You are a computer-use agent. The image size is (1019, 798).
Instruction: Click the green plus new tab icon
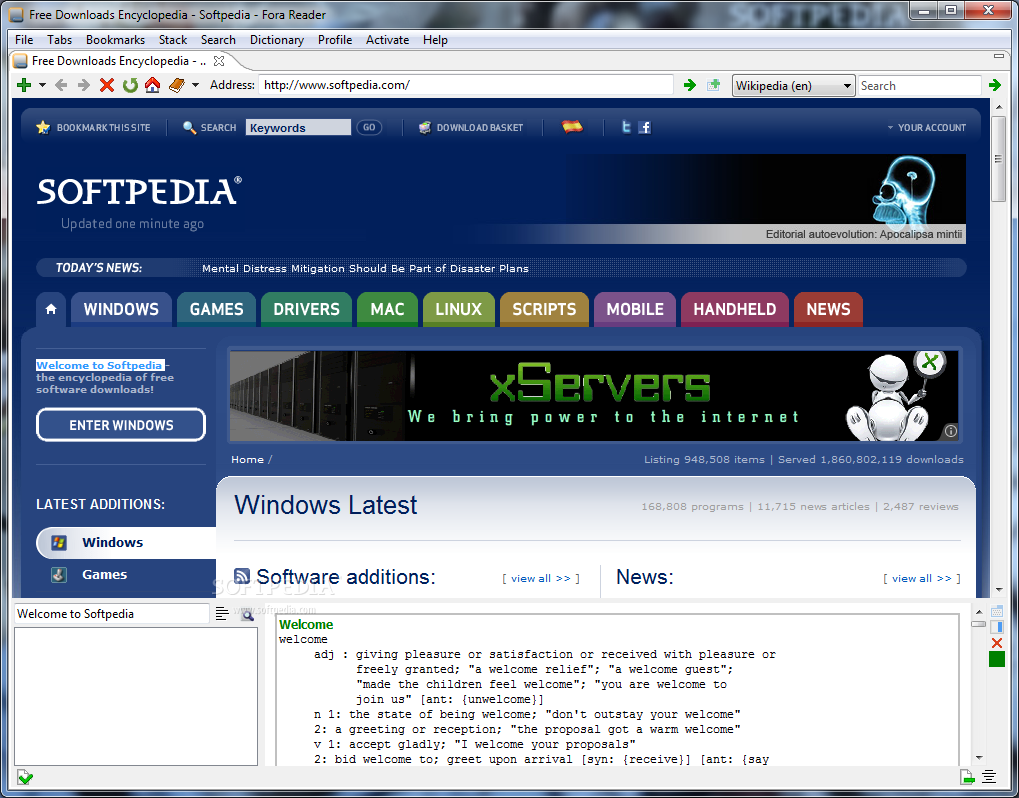pos(24,85)
